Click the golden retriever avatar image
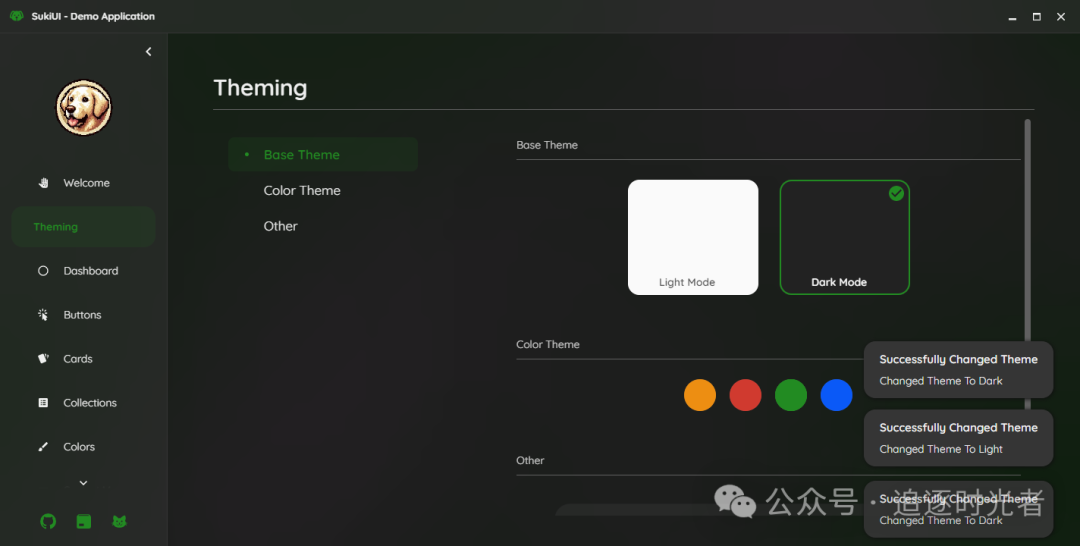The image size is (1080, 546). 84,108
